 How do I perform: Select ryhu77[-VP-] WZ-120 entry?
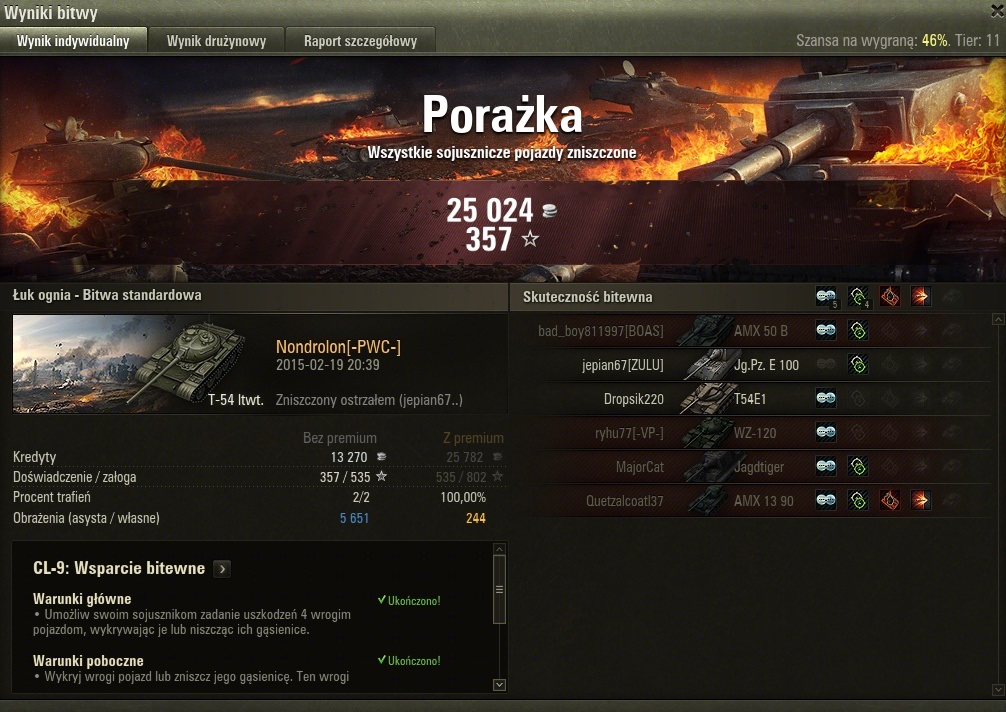pyautogui.click(x=759, y=432)
